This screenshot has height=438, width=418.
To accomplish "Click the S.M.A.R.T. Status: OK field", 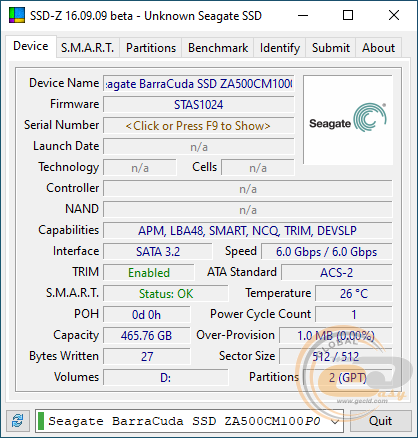I will (166, 294).
